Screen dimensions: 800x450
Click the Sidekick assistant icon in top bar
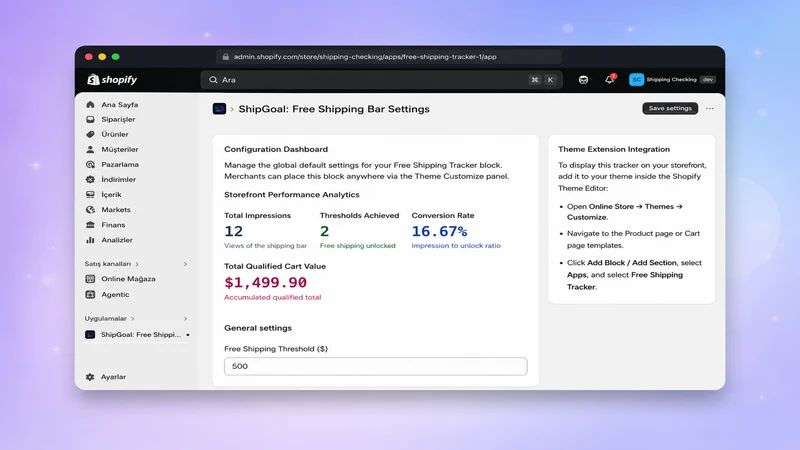pos(583,80)
